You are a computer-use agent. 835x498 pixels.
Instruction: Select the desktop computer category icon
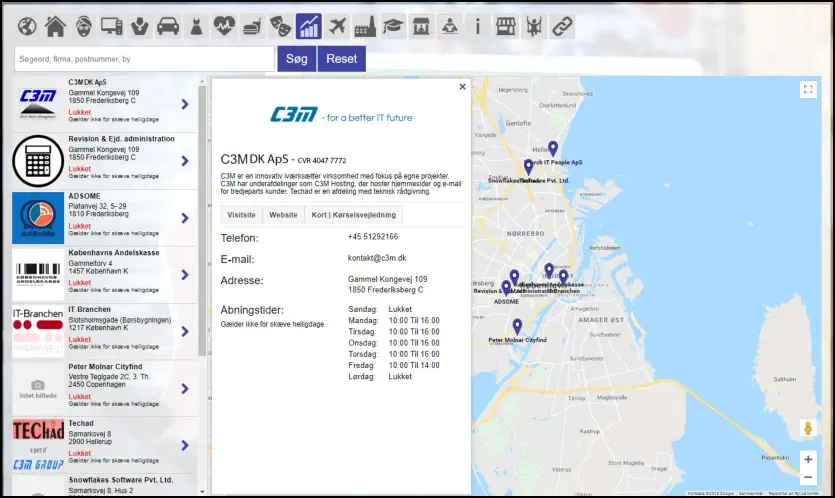point(112,26)
